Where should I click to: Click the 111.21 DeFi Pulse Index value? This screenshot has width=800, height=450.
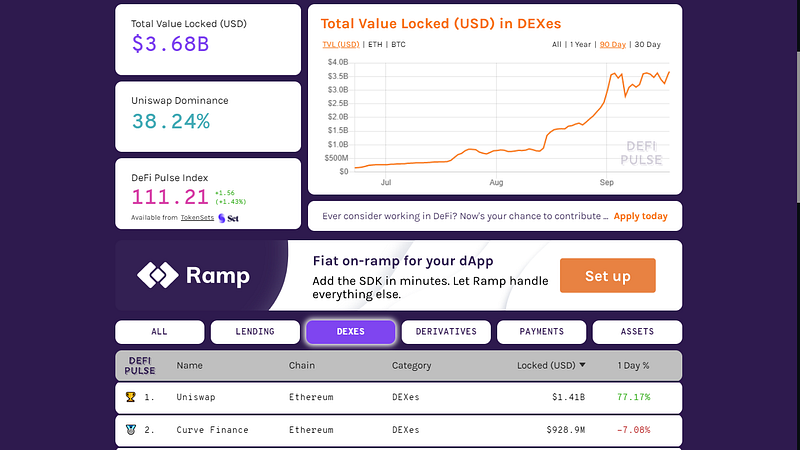(169, 197)
